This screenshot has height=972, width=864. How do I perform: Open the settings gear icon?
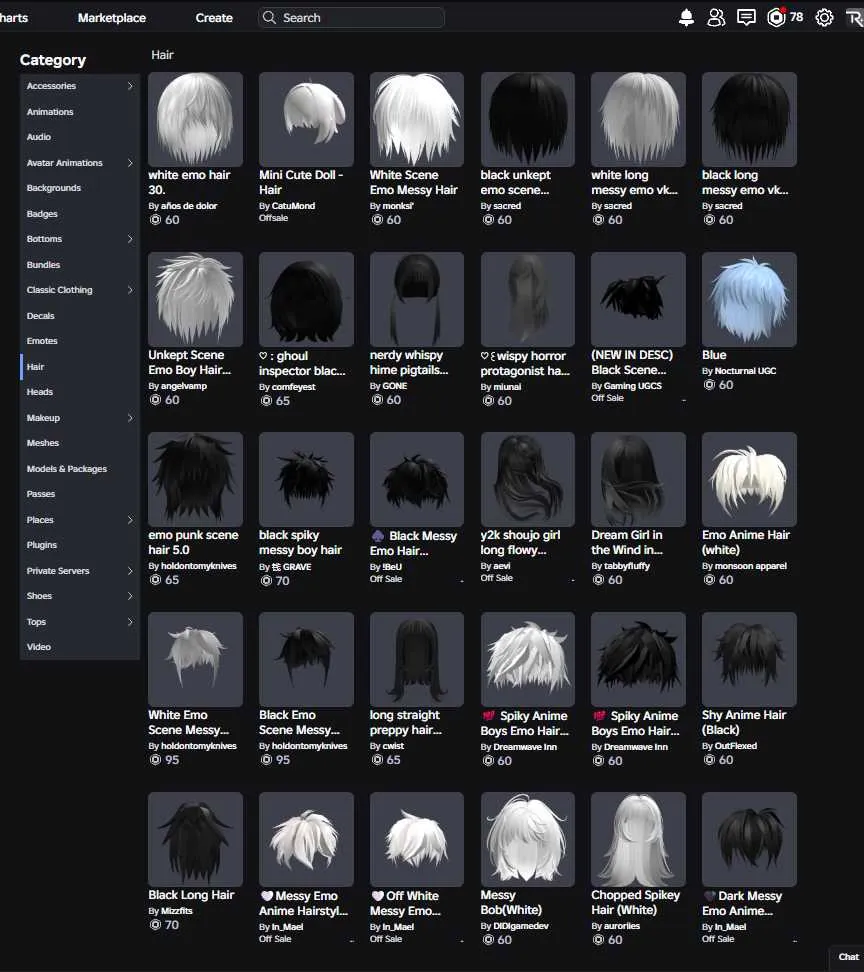[824, 18]
